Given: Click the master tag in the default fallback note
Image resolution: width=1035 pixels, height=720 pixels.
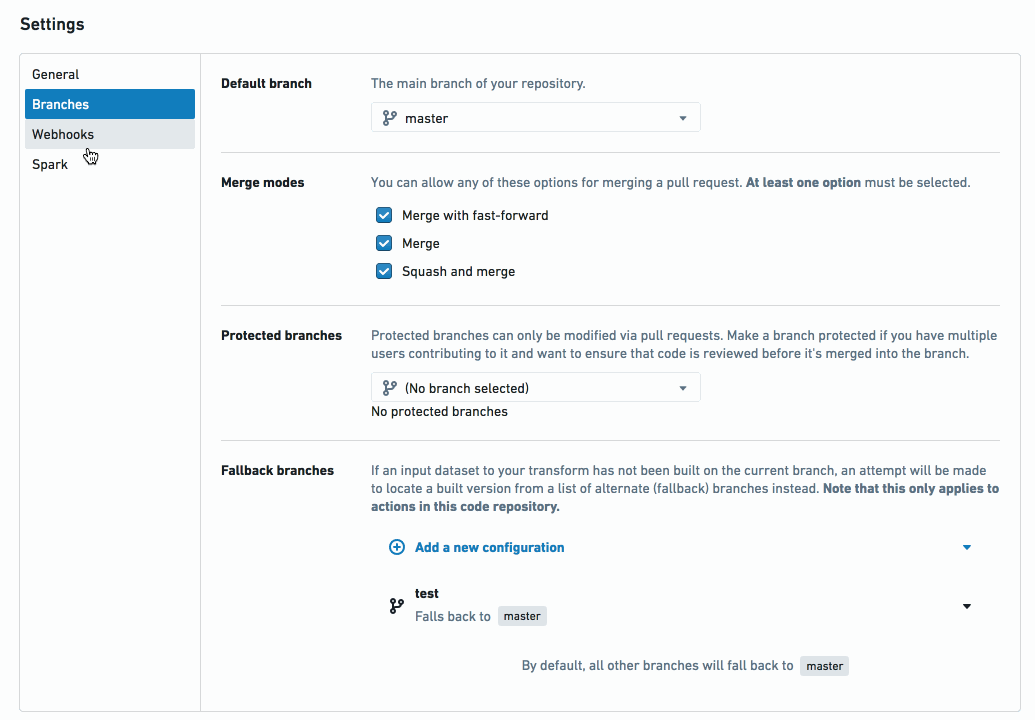Looking at the screenshot, I should click(824, 666).
